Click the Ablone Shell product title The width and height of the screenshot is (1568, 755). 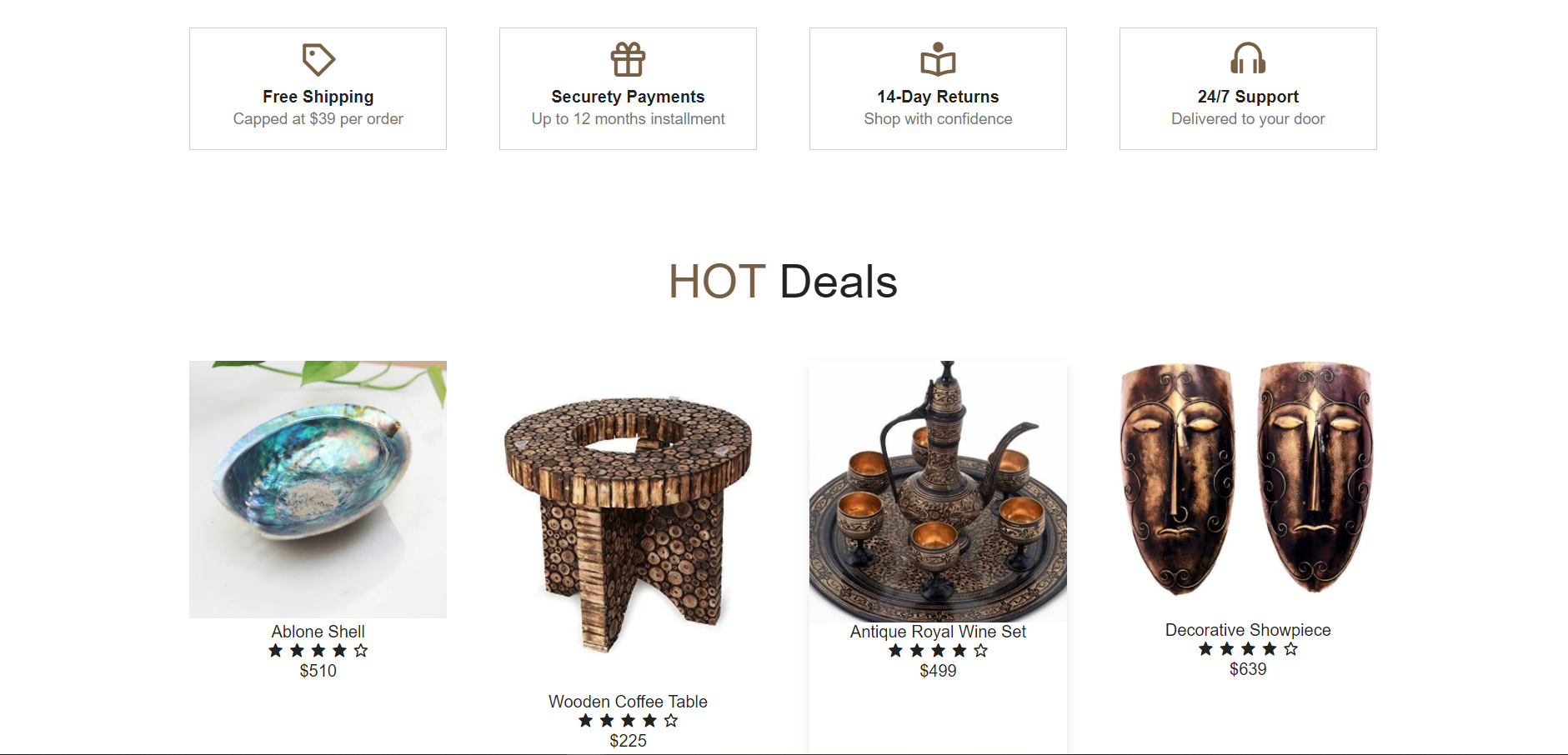(318, 632)
